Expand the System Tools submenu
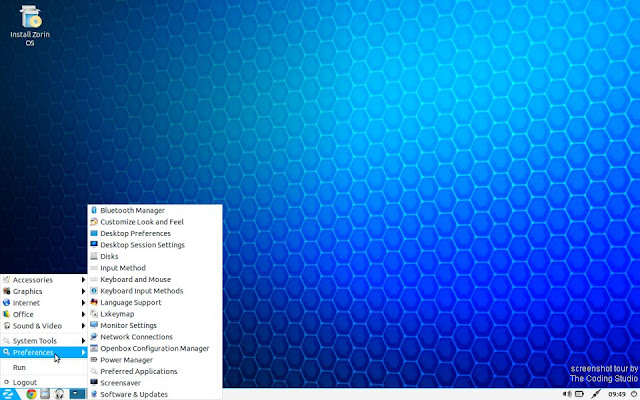The height and width of the screenshot is (400, 640). pos(44,341)
